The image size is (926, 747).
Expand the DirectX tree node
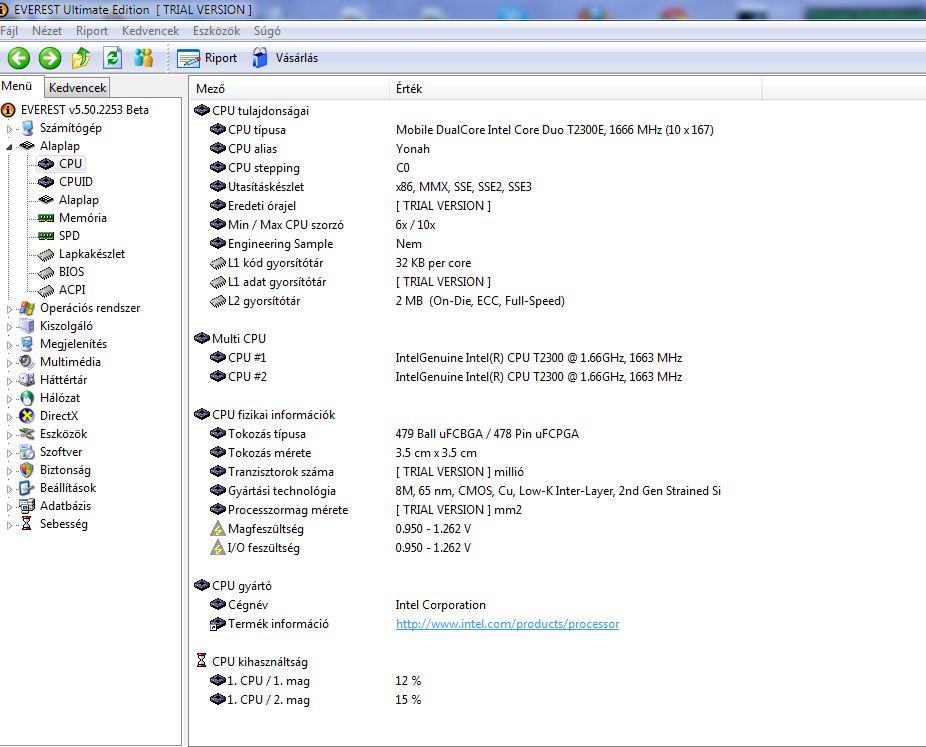pos(9,416)
